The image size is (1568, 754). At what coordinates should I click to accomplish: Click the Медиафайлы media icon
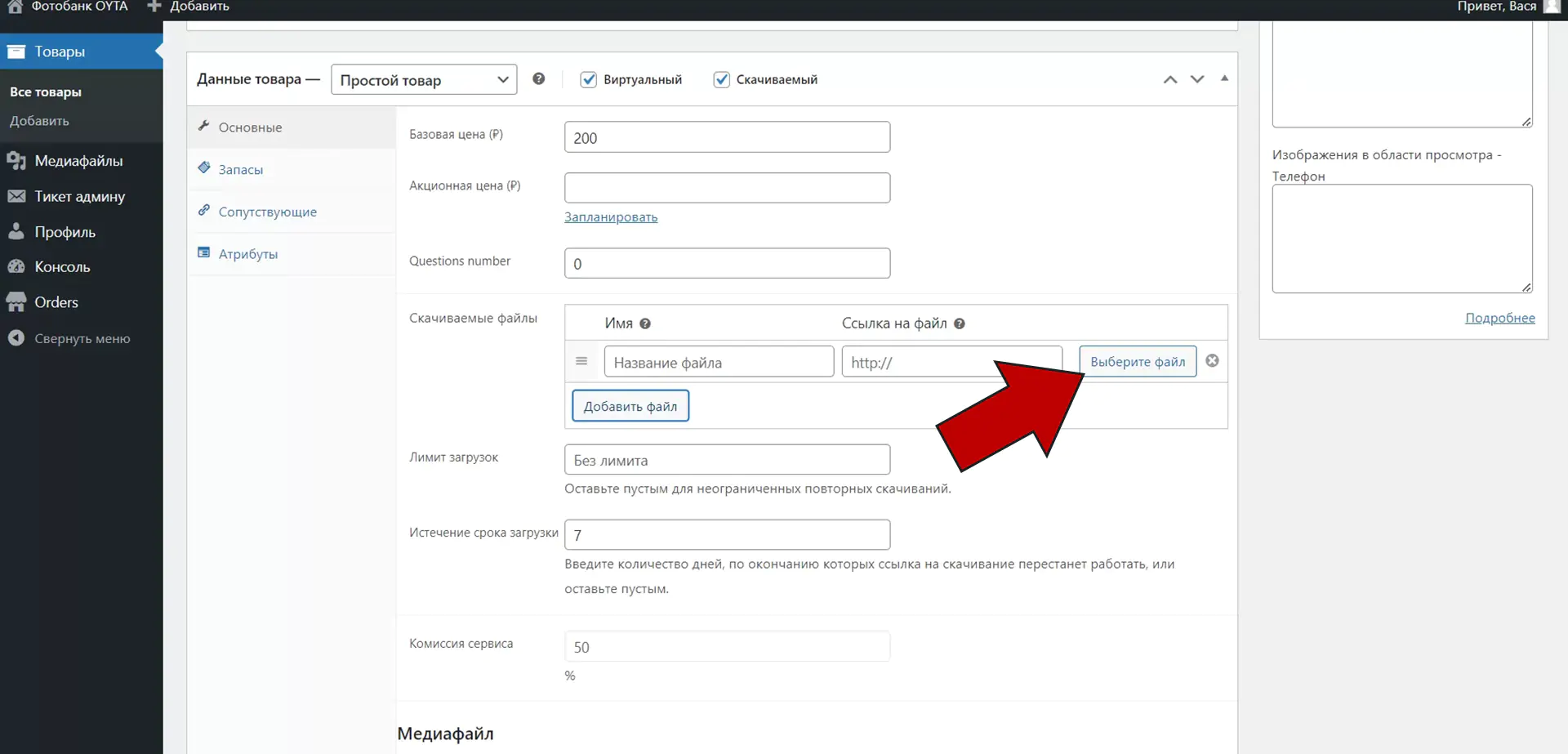tap(16, 161)
